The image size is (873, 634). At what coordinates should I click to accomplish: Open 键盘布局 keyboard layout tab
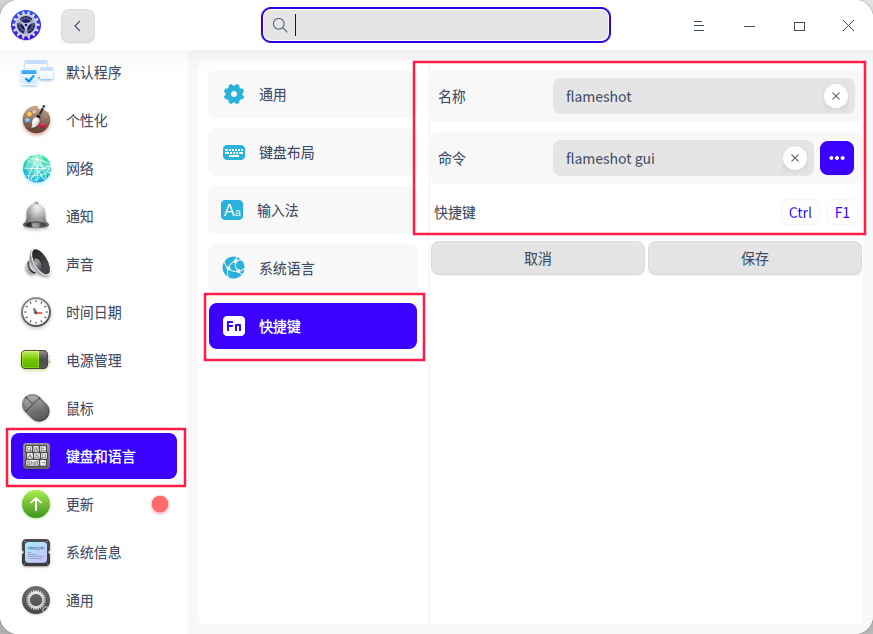(313, 153)
